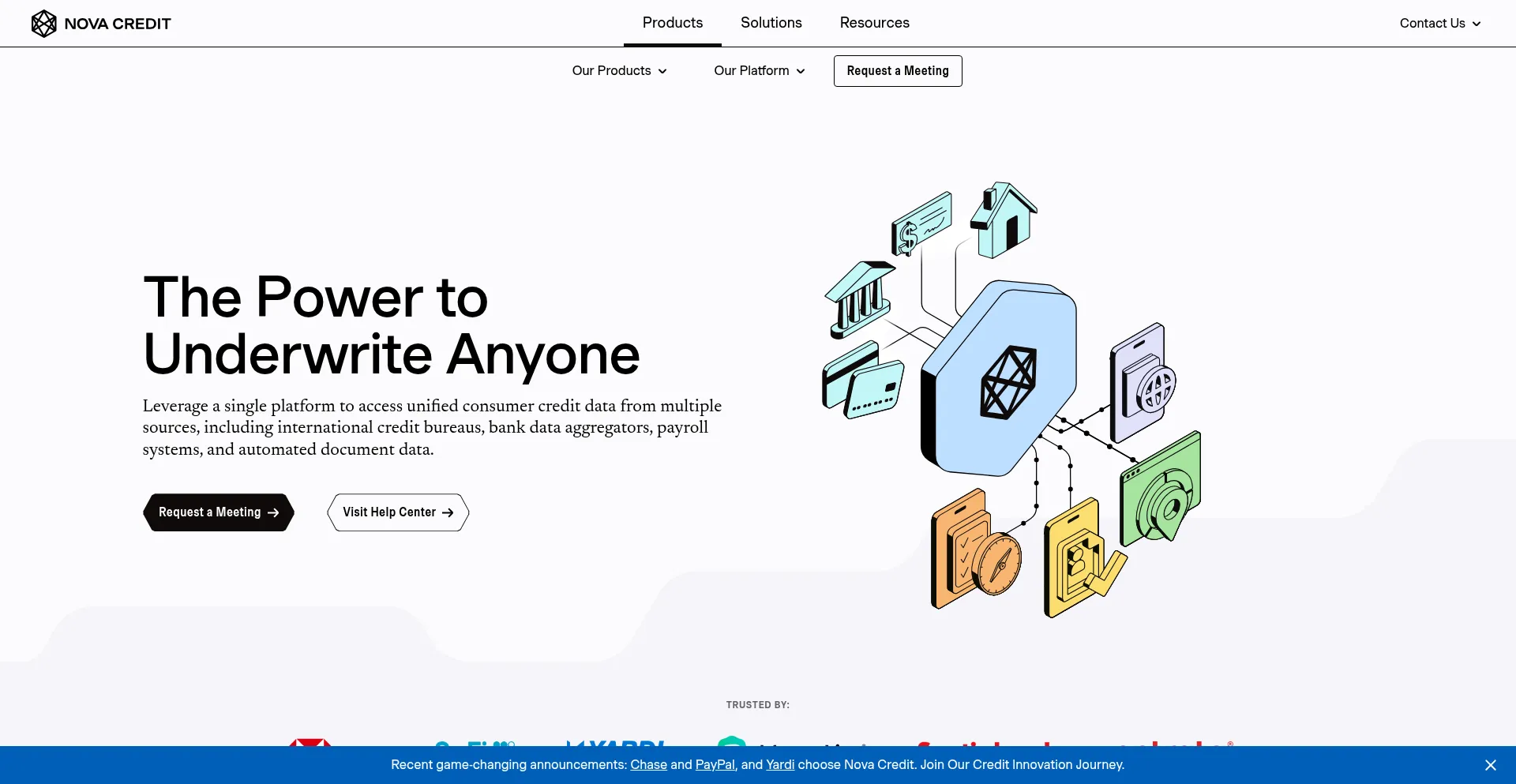Open the Solutions menu item
Viewport: 1516px width, 784px height.
[x=771, y=23]
